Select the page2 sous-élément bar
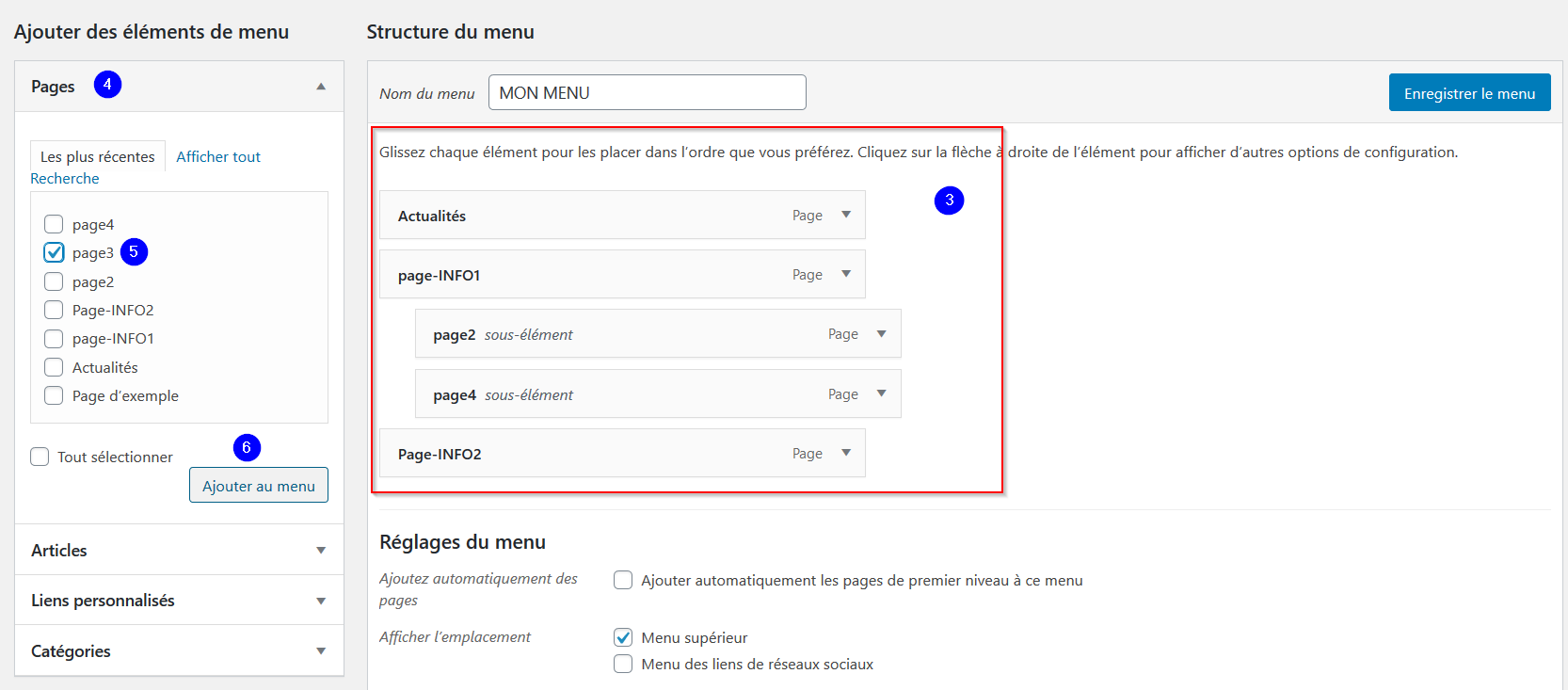The height and width of the screenshot is (690, 1568). (658, 334)
